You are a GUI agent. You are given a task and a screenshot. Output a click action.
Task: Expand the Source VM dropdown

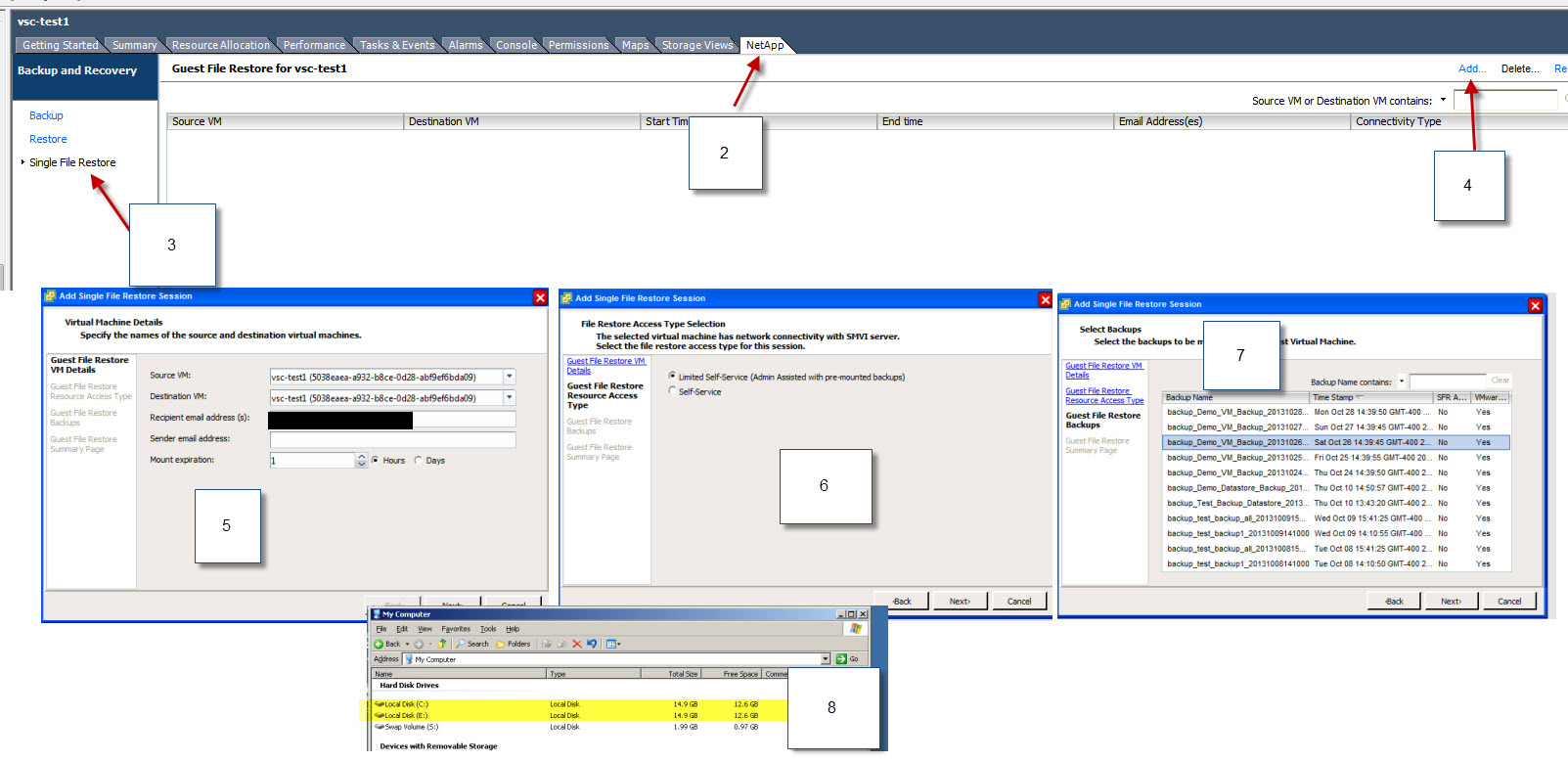pos(509,377)
